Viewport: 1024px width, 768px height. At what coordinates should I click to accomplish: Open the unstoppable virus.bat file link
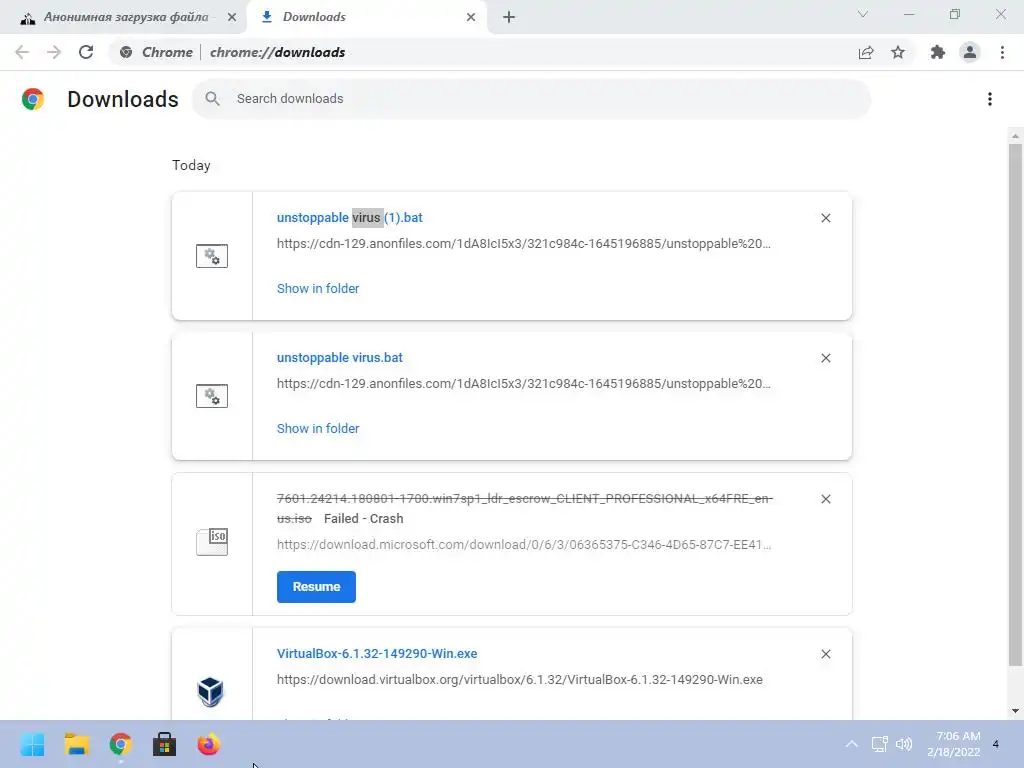[x=340, y=358]
